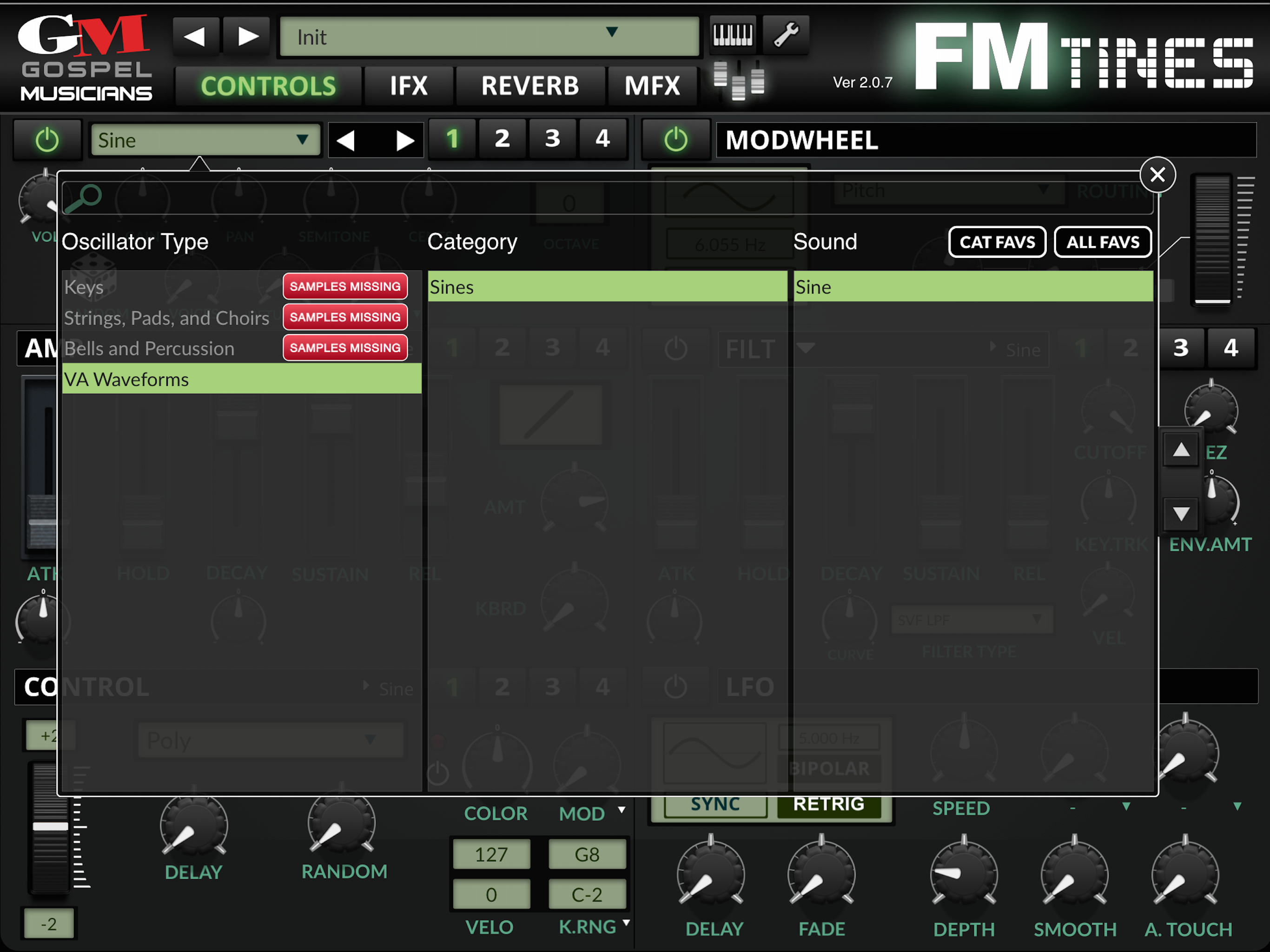The height and width of the screenshot is (952, 1270).
Task: Select the next oscillator waveform arrow
Action: click(405, 140)
